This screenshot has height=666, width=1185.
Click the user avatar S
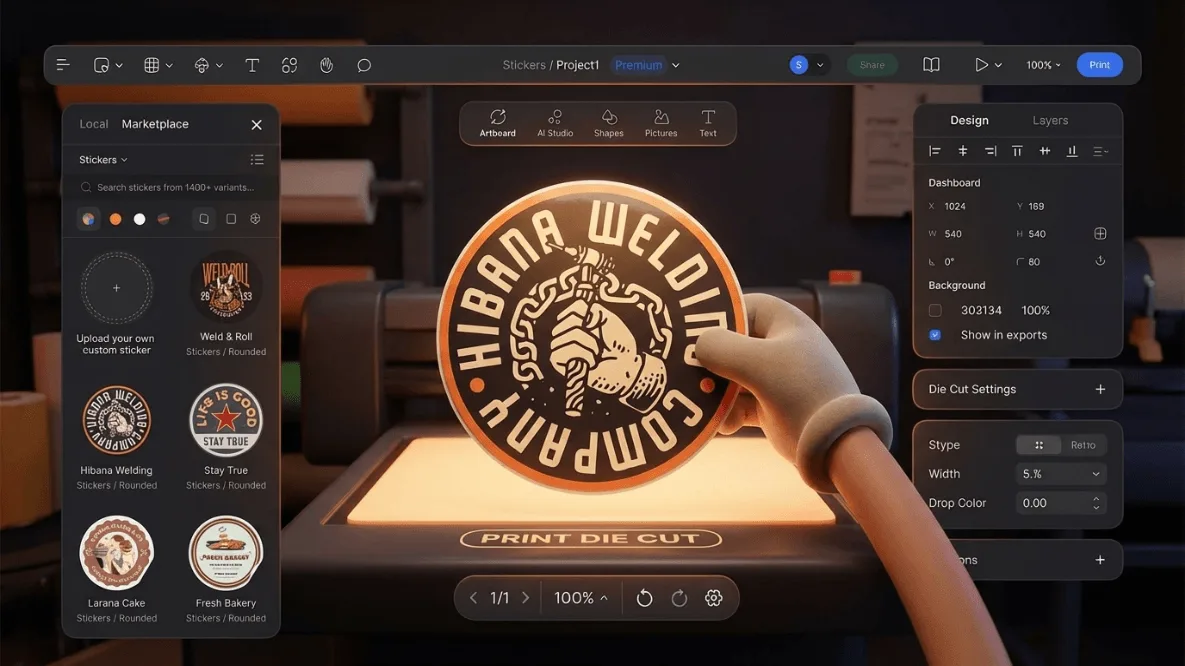click(799, 65)
